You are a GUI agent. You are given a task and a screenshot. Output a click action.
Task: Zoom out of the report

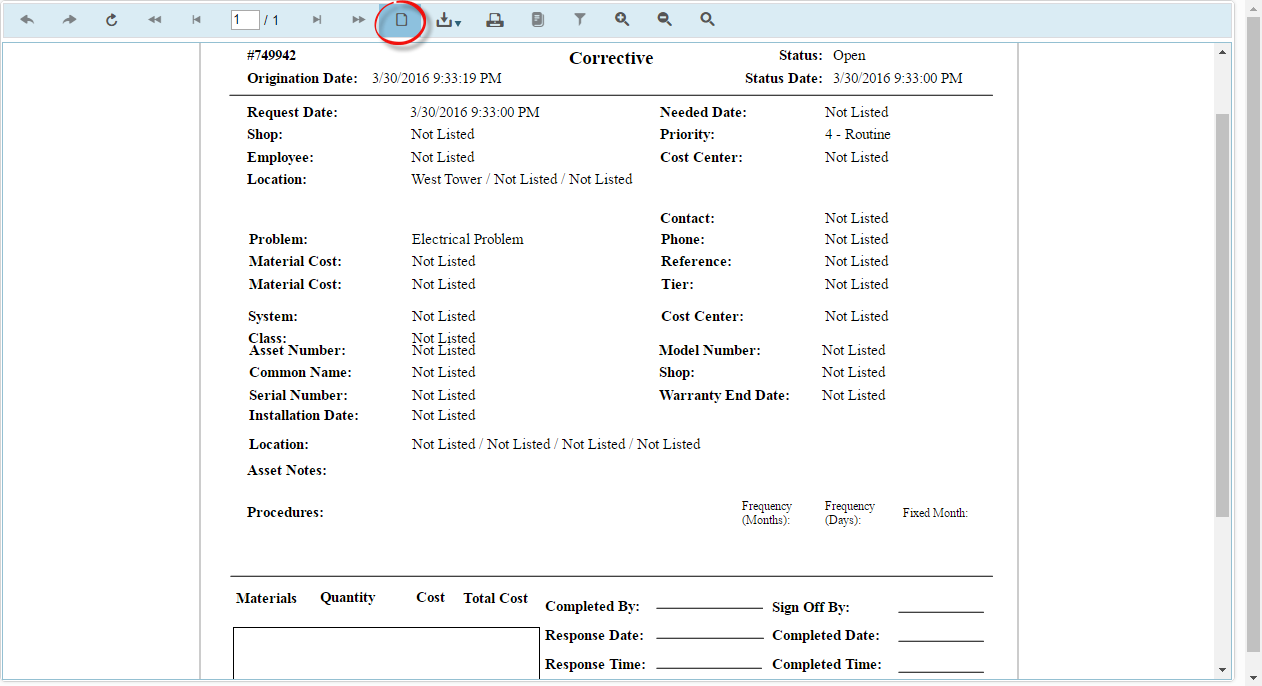pyautogui.click(x=664, y=20)
